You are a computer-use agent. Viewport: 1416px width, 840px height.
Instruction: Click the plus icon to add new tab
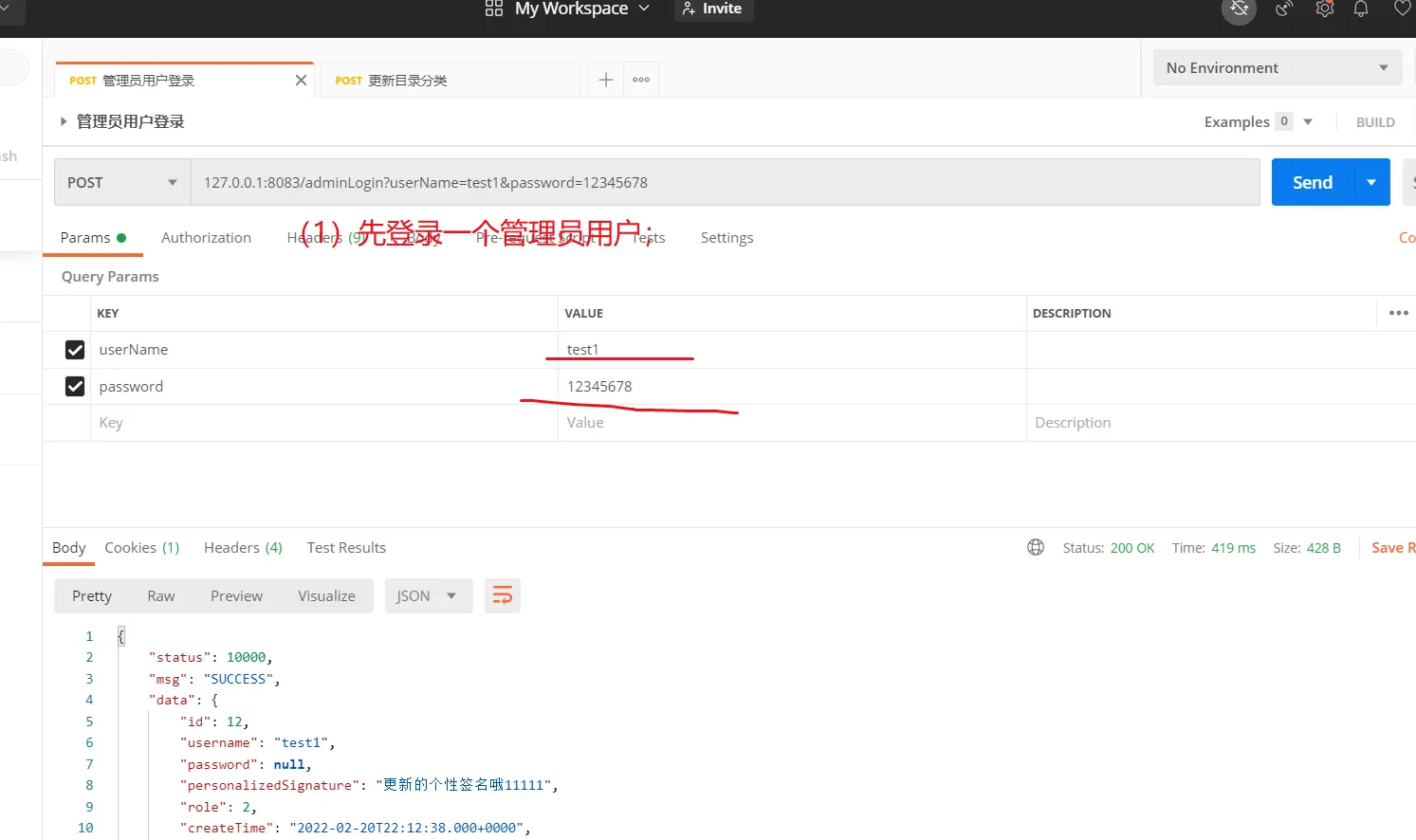tap(606, 80)
